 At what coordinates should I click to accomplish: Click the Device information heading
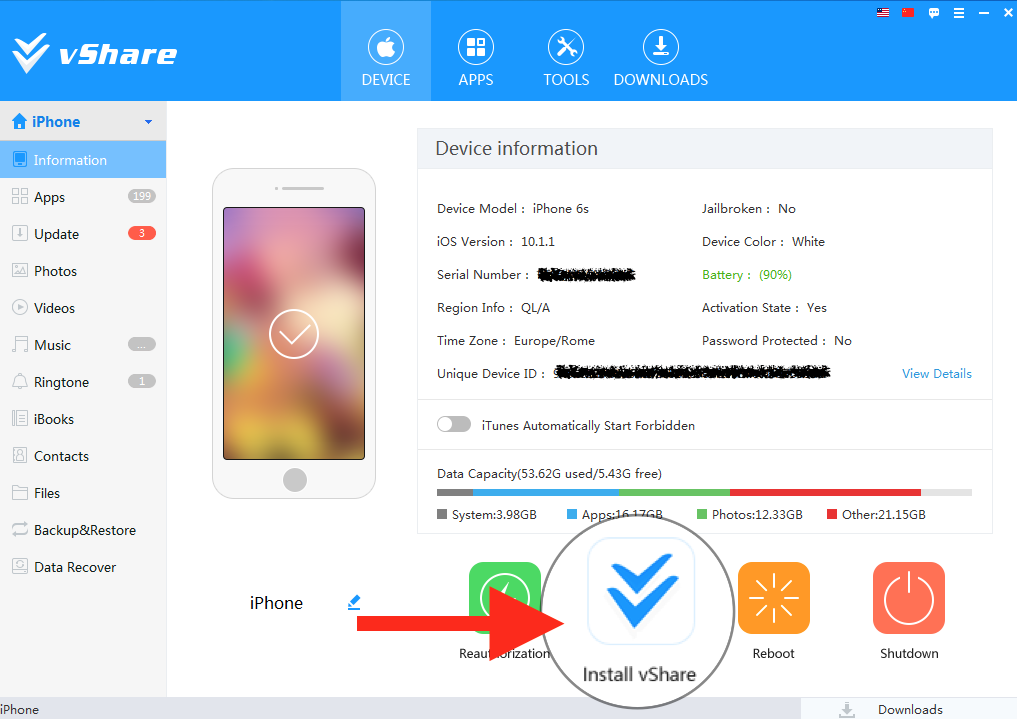[516, 148]
